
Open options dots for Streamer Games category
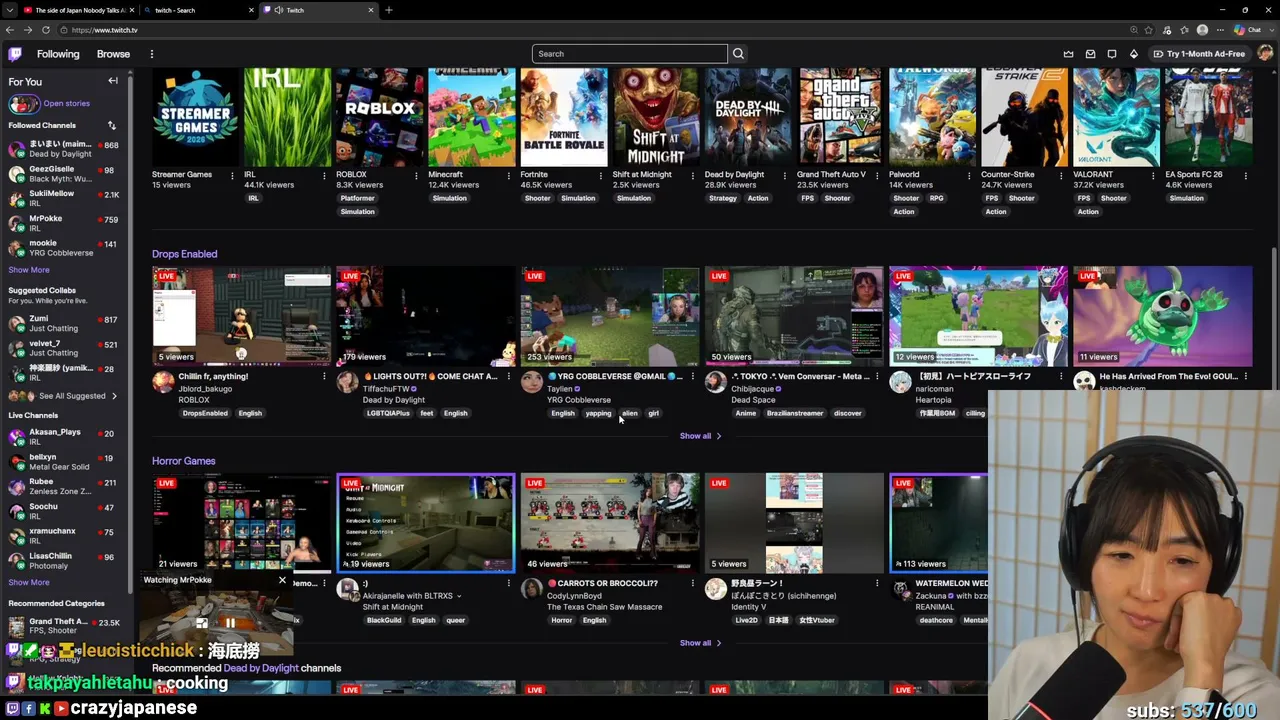[x=232, y=175]
